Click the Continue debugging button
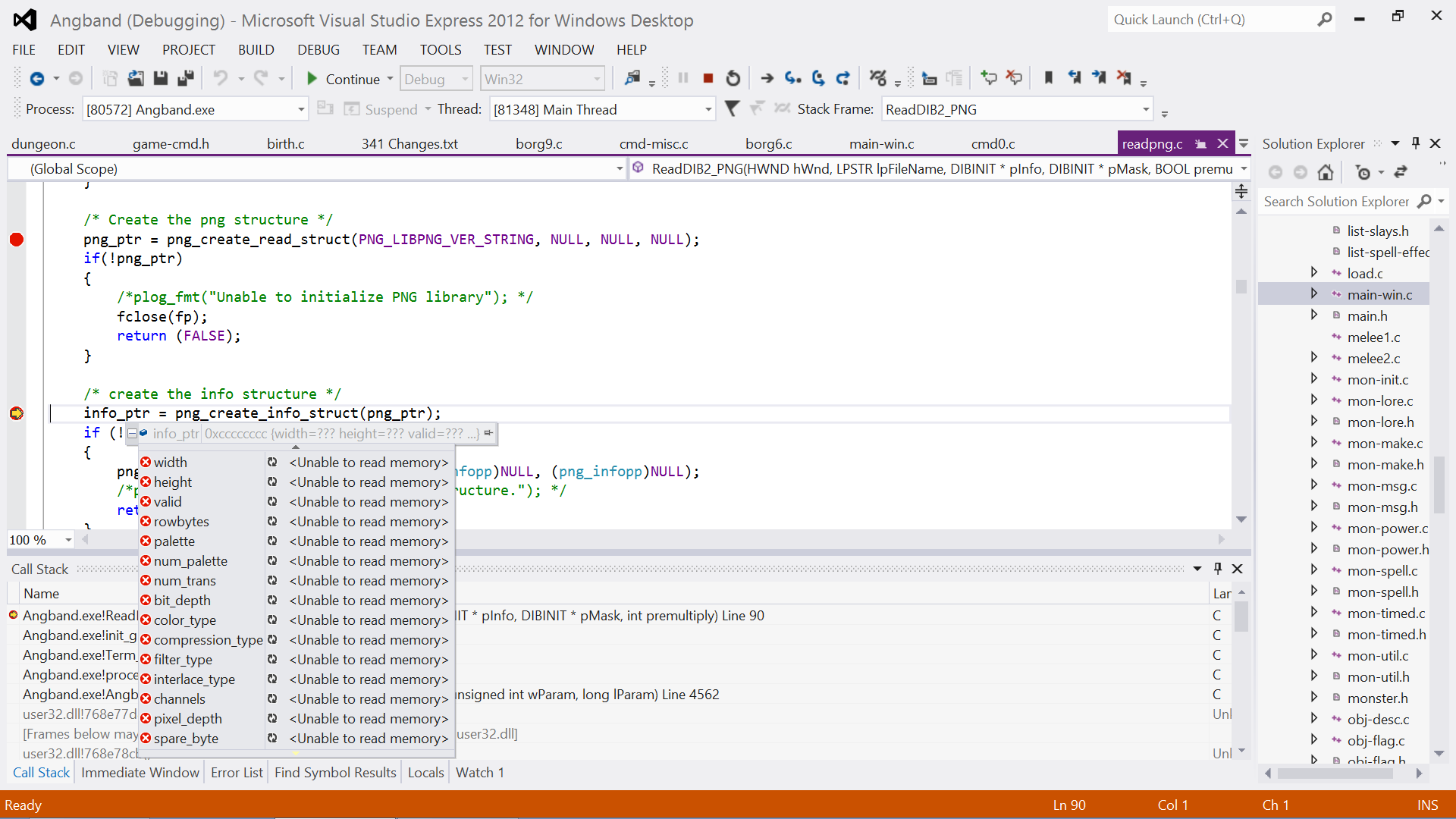Screen dimensions: 1456x819 coord(344,79)
